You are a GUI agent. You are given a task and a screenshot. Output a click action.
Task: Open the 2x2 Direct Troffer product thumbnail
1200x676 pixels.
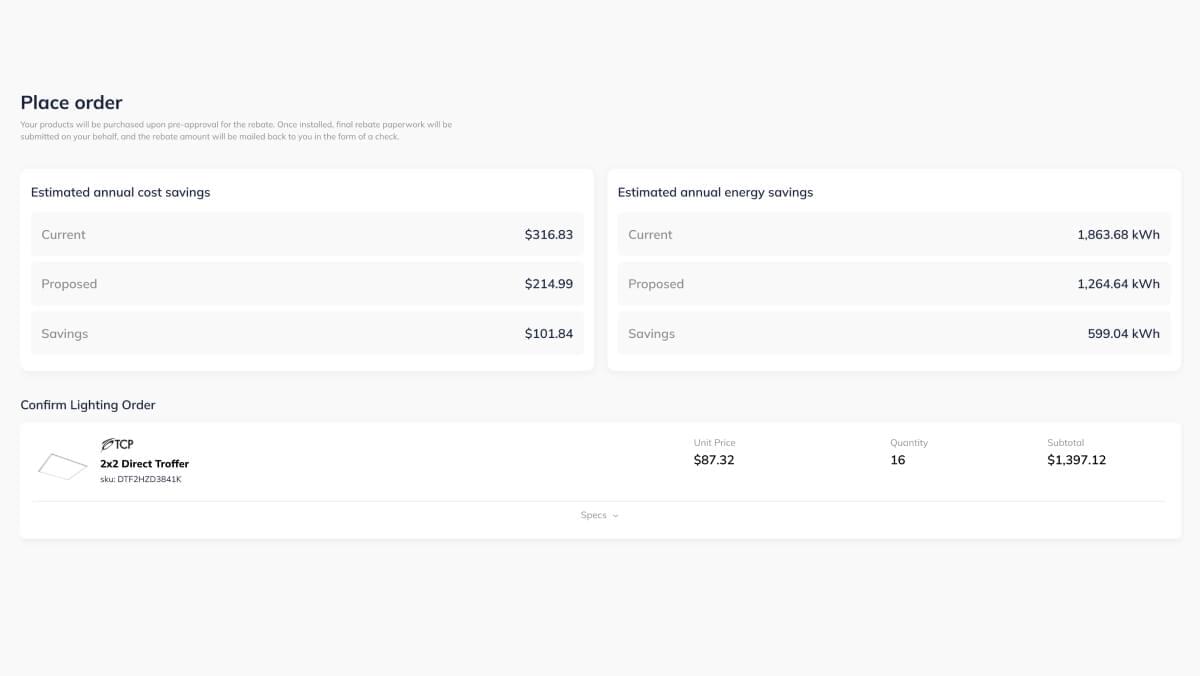62,465
